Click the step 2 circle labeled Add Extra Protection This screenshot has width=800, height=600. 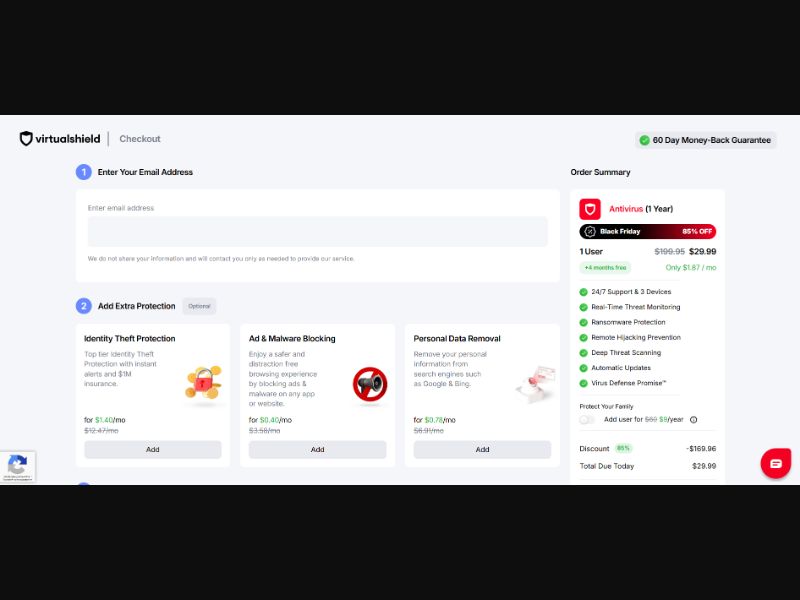(x=82, y=306)
